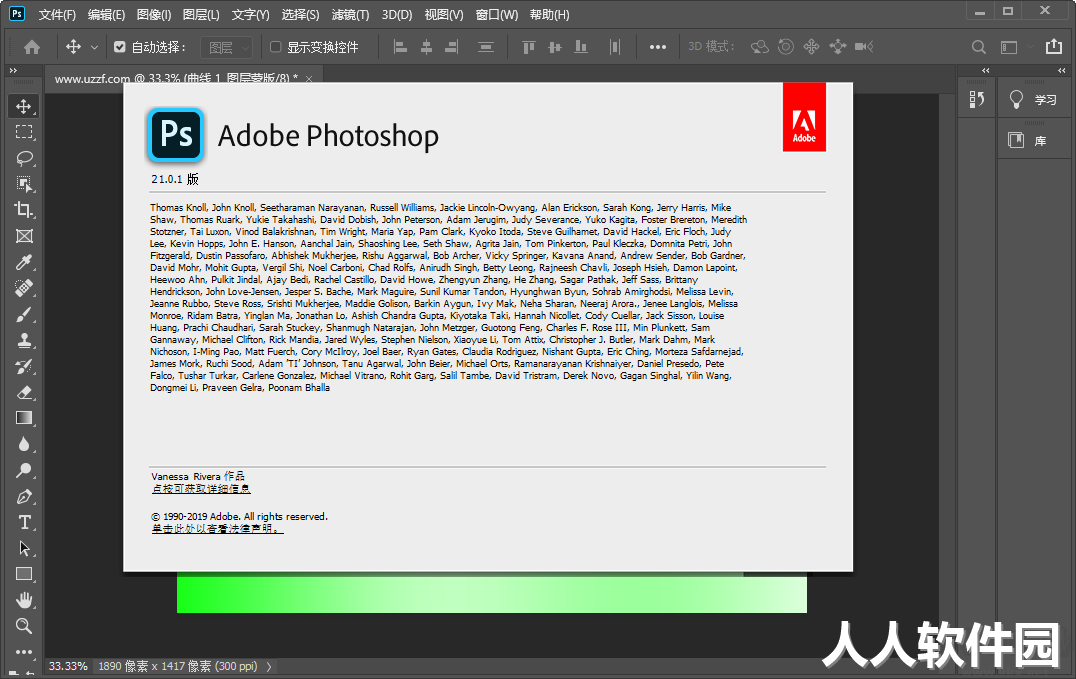Open the search magnifier in options bar
1076x679 pixels.
pos(979,47)
